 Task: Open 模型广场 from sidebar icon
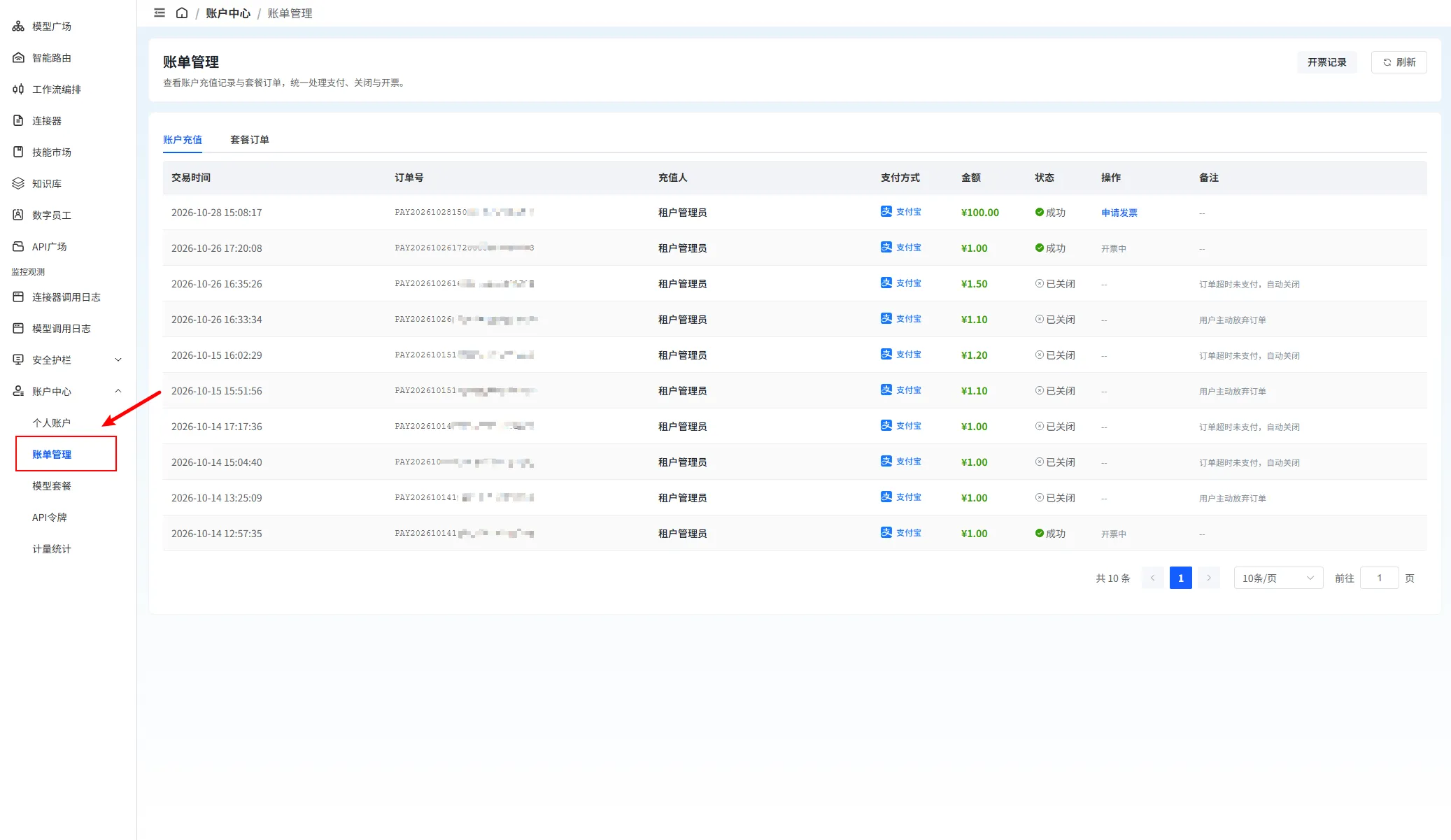18,26
